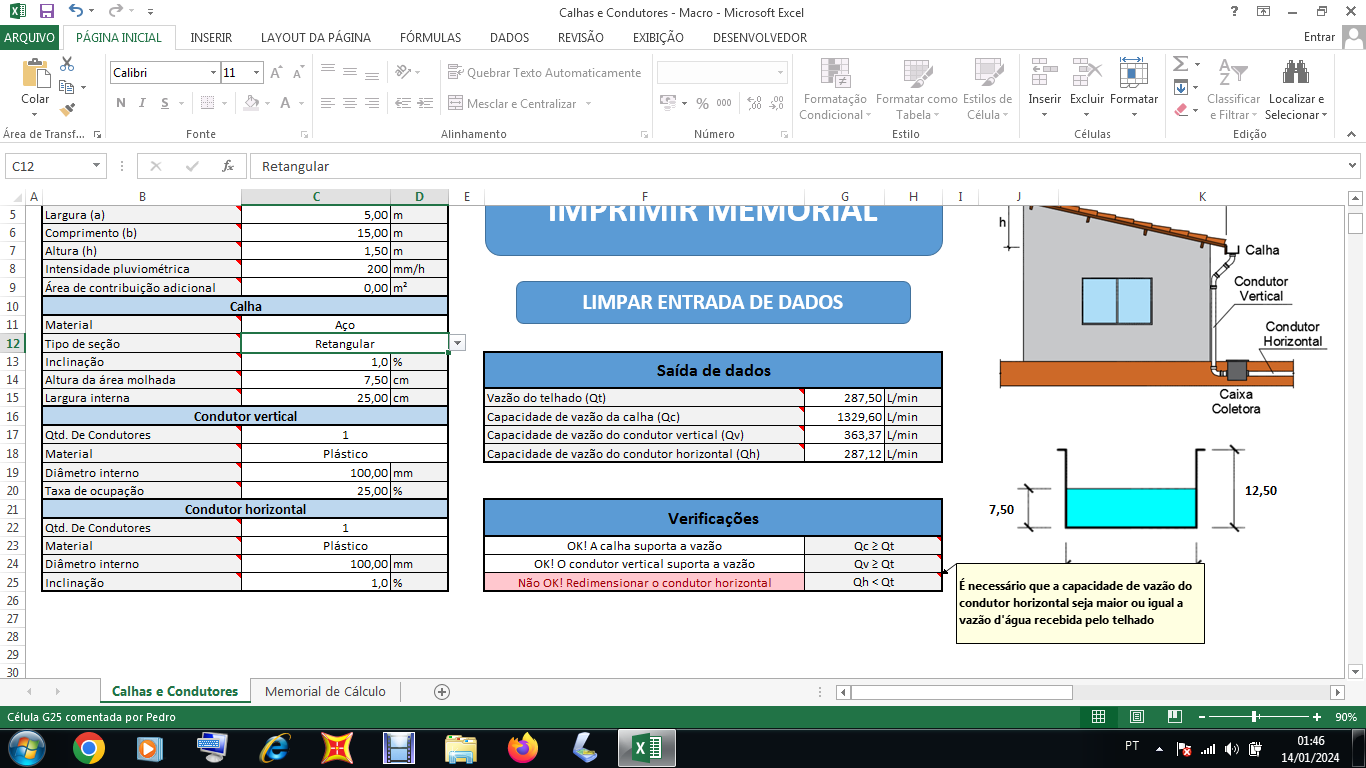Screen dimensions: 1366x768
Task: Click the zoom slider handle
Action: [1254, 717]
